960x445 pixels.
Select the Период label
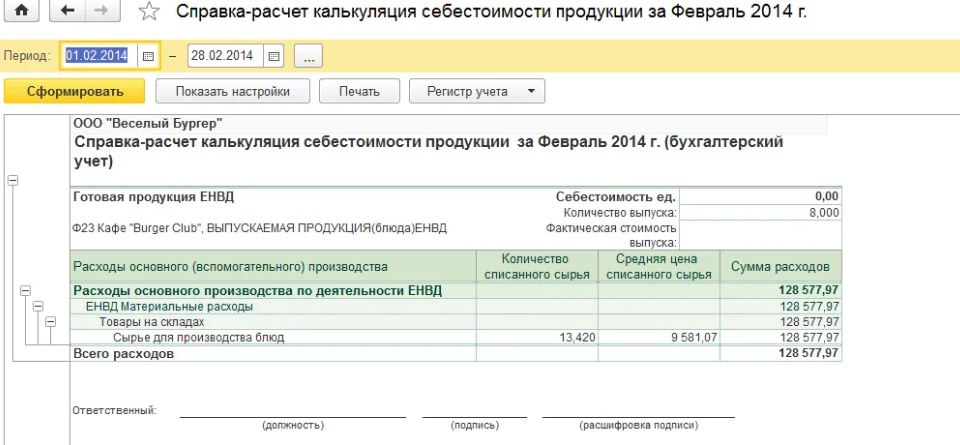coord(27,56)
